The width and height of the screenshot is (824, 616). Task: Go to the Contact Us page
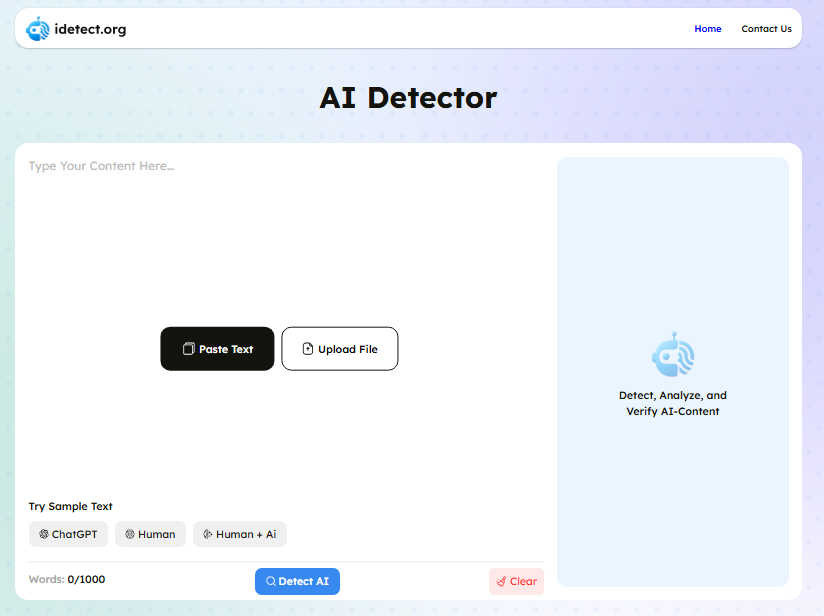[766, 29]
